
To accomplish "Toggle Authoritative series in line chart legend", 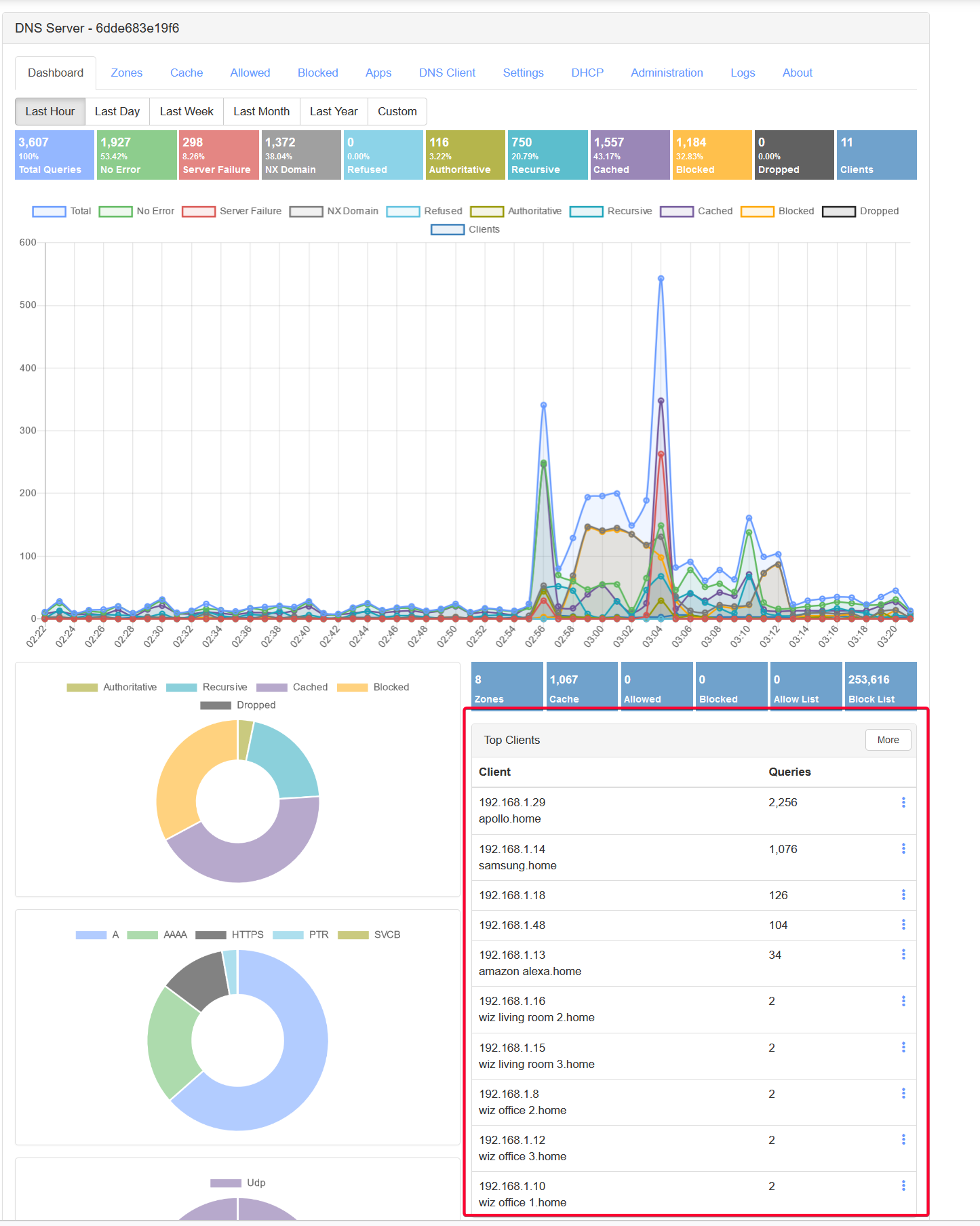I will click(515, 211).
